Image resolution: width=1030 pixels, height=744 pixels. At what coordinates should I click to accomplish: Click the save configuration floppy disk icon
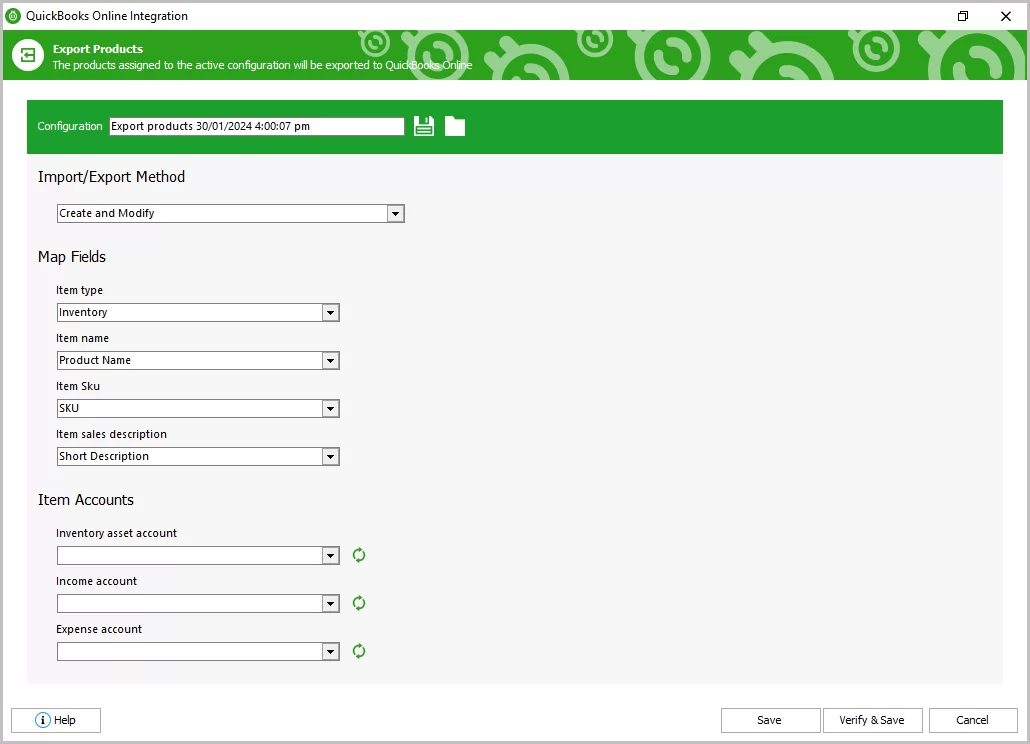[423, 125]
